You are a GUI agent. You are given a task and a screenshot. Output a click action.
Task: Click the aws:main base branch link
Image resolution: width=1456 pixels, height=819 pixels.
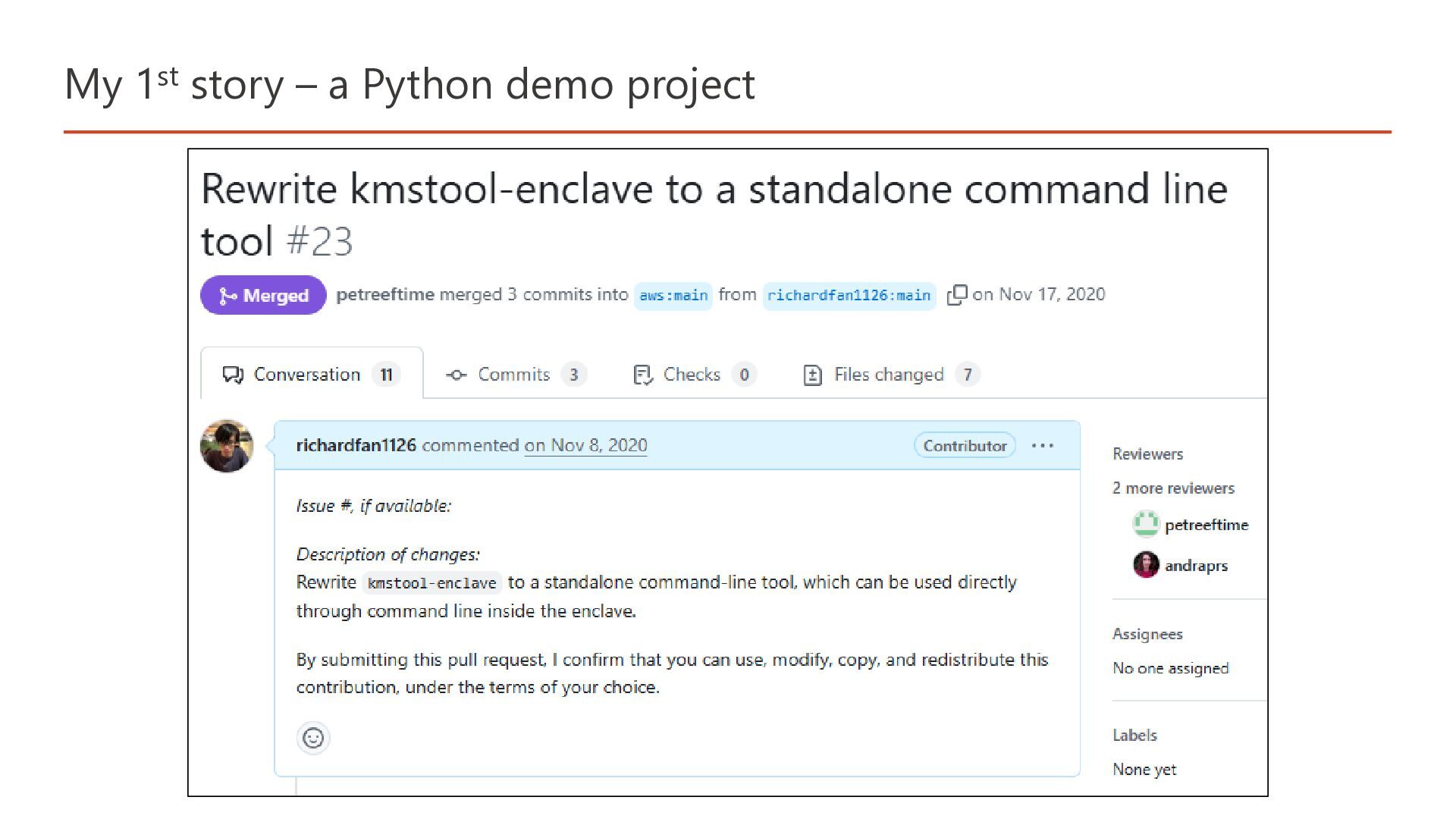click(673, 295)
